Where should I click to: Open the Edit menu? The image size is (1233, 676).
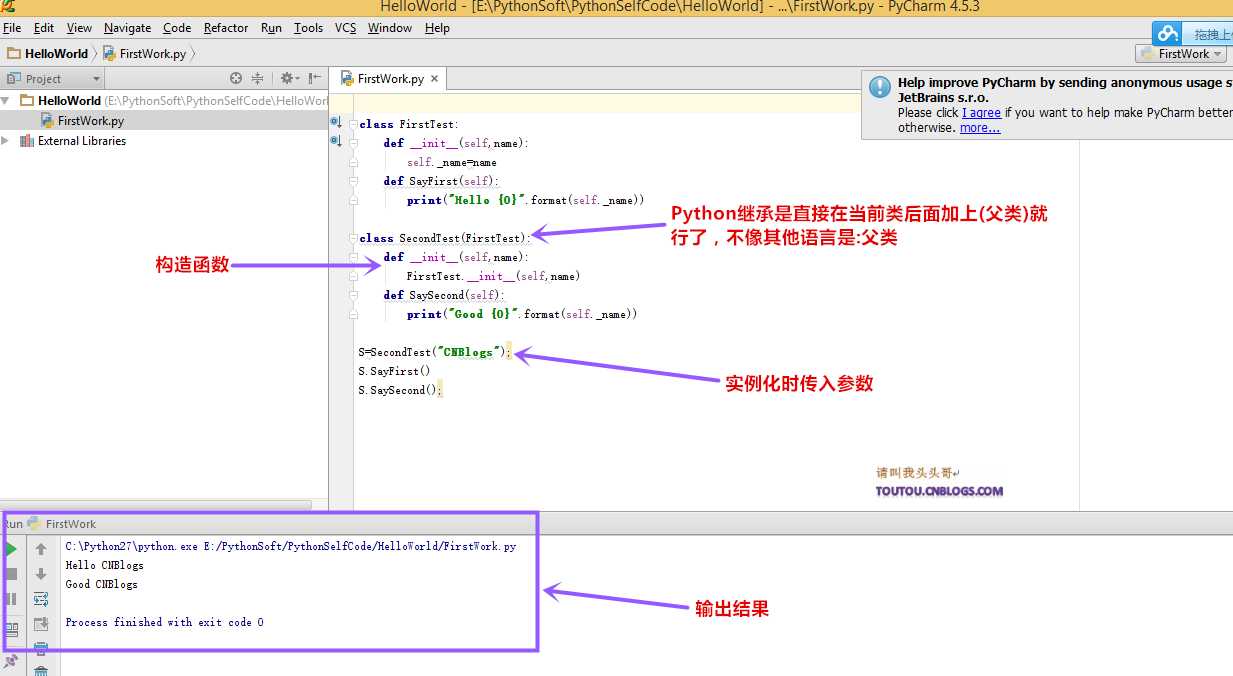43,28
